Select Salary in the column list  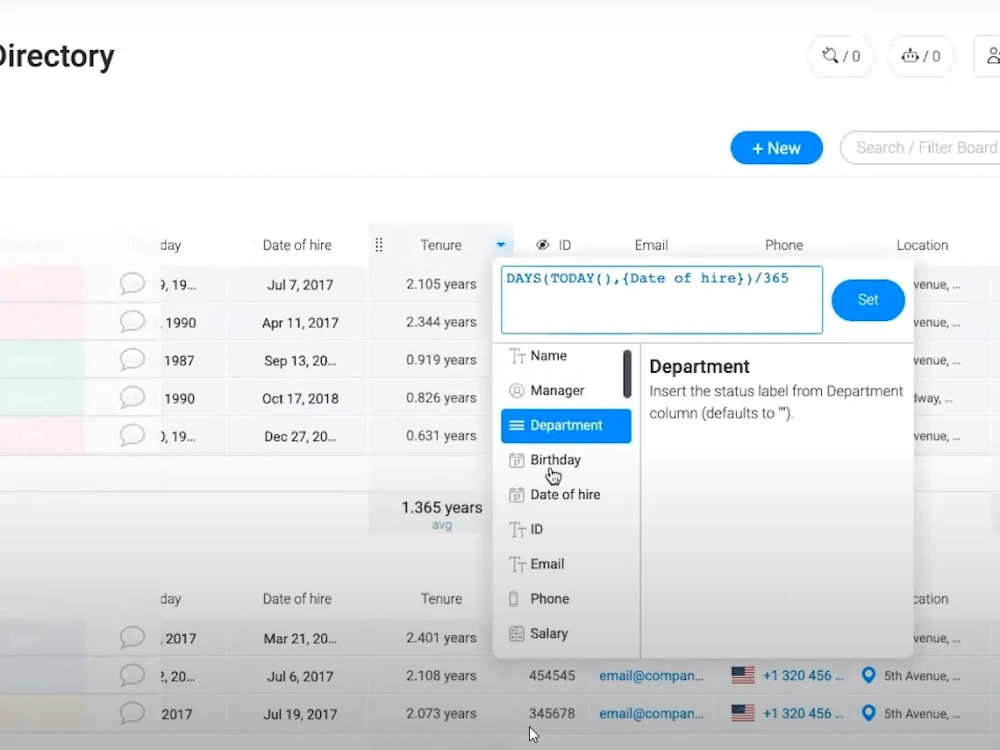pyautogui.click(x=566, y=633)
